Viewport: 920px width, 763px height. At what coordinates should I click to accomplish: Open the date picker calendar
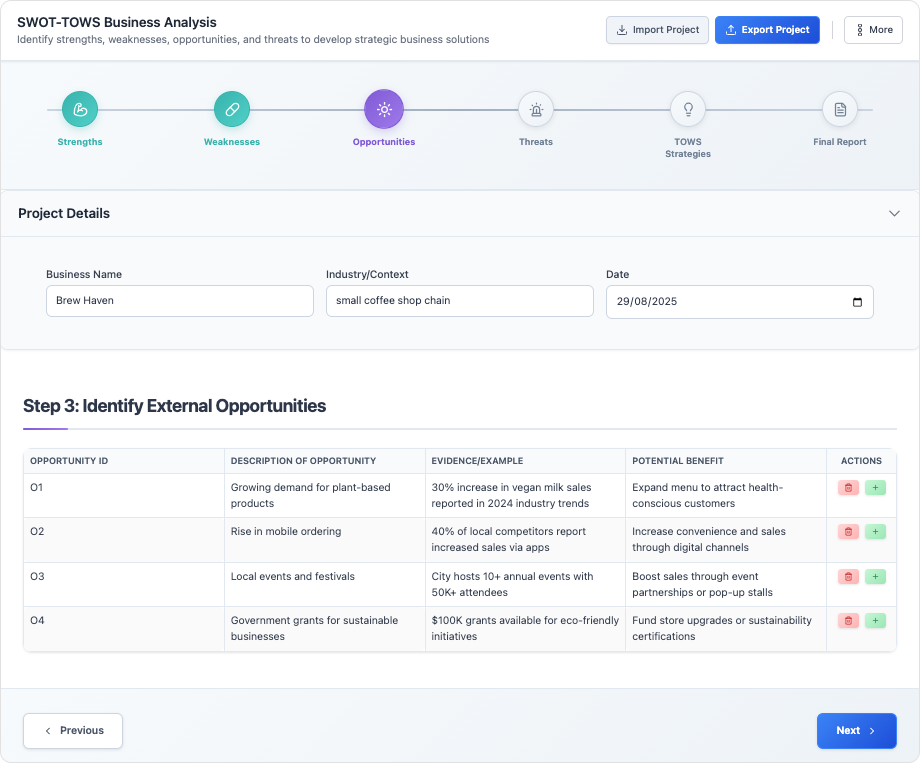tap(856, 301)
